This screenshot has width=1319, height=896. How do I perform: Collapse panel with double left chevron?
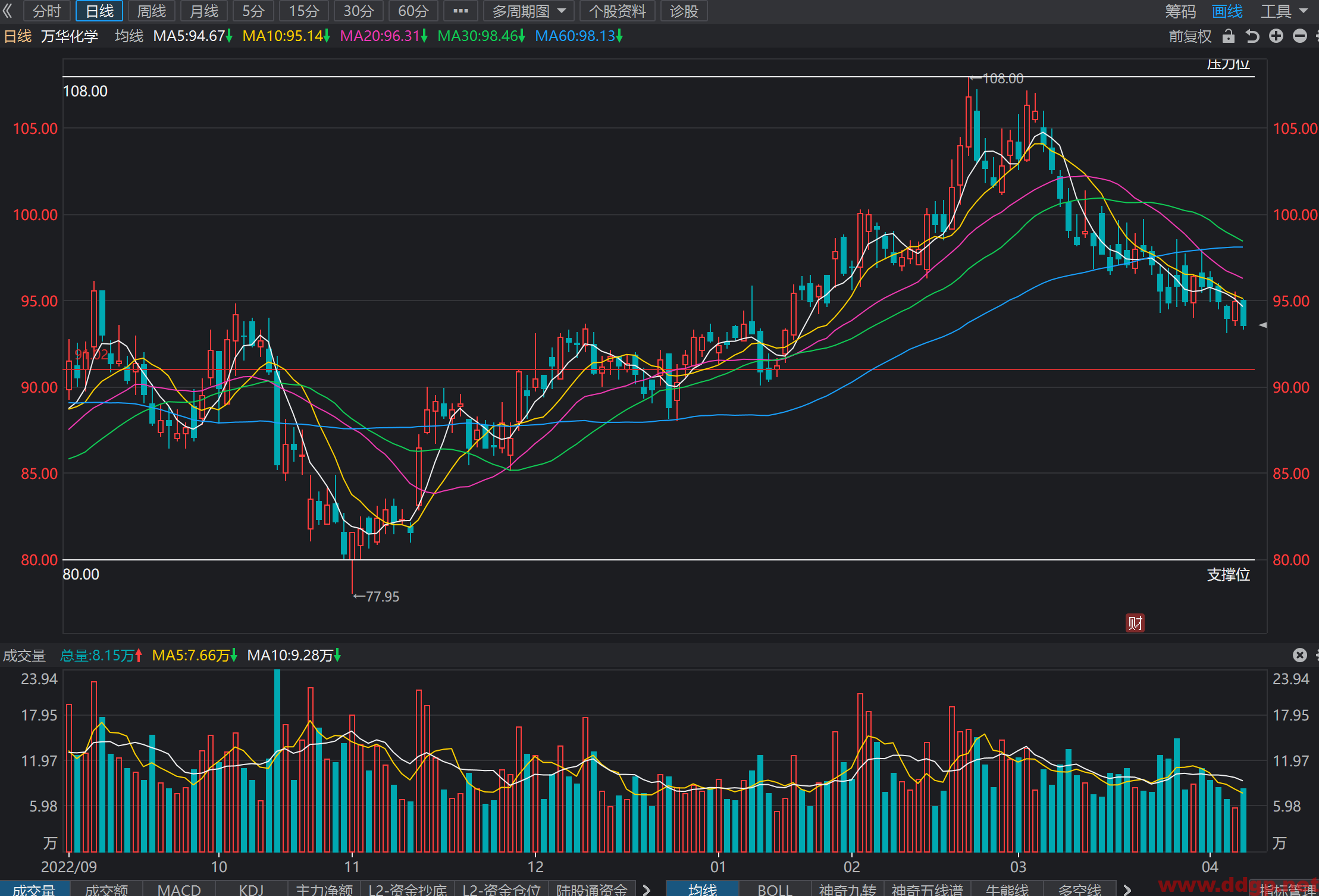8,11
